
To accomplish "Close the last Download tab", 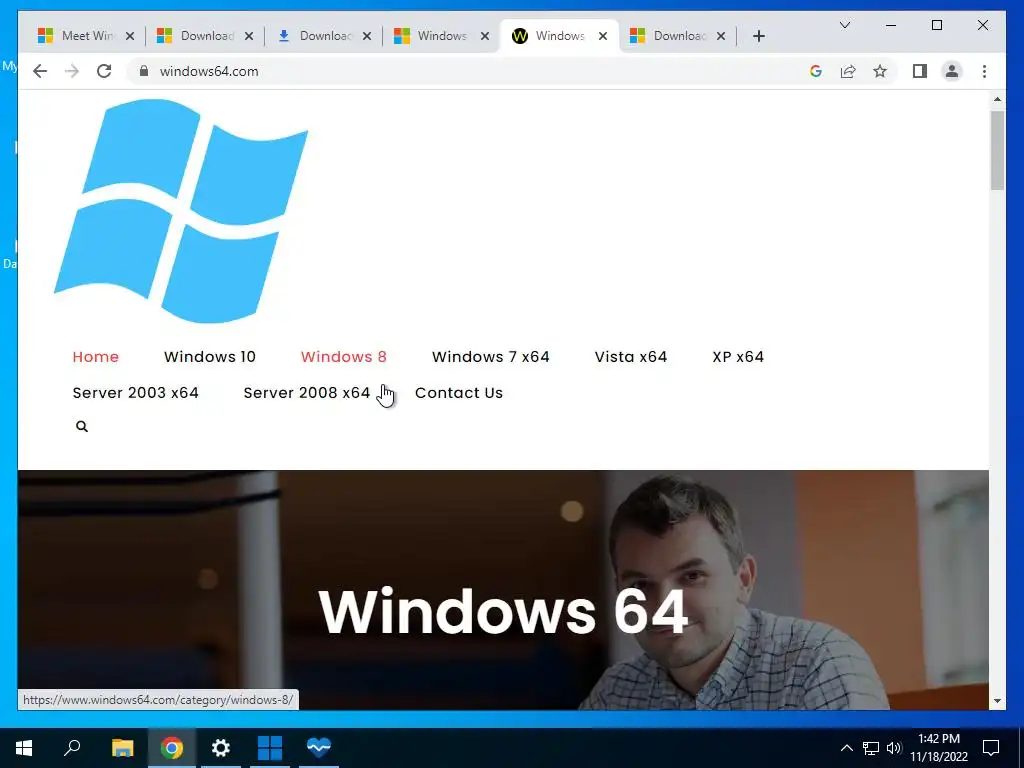I will (721, 36).
